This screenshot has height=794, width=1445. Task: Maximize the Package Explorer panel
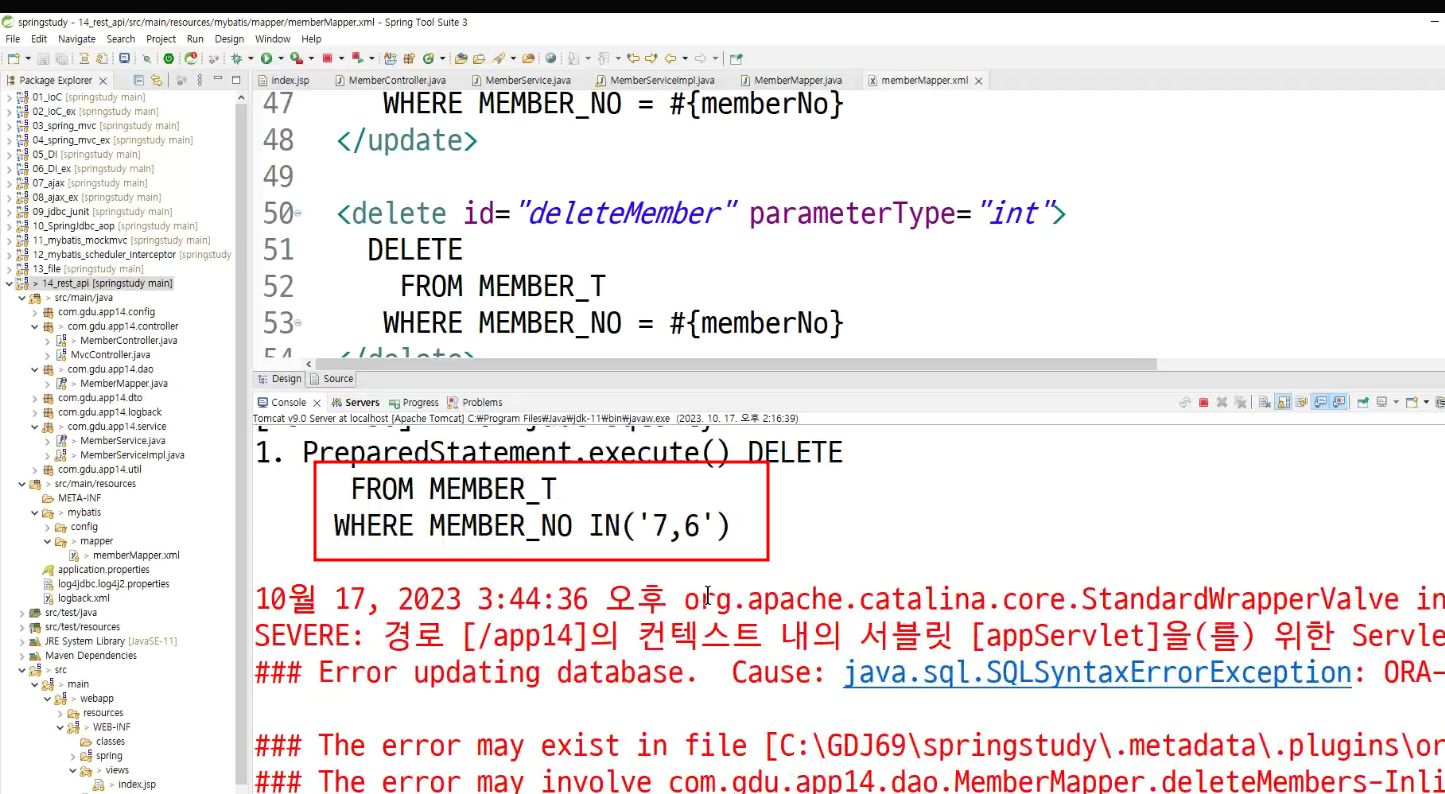[236, 80]
